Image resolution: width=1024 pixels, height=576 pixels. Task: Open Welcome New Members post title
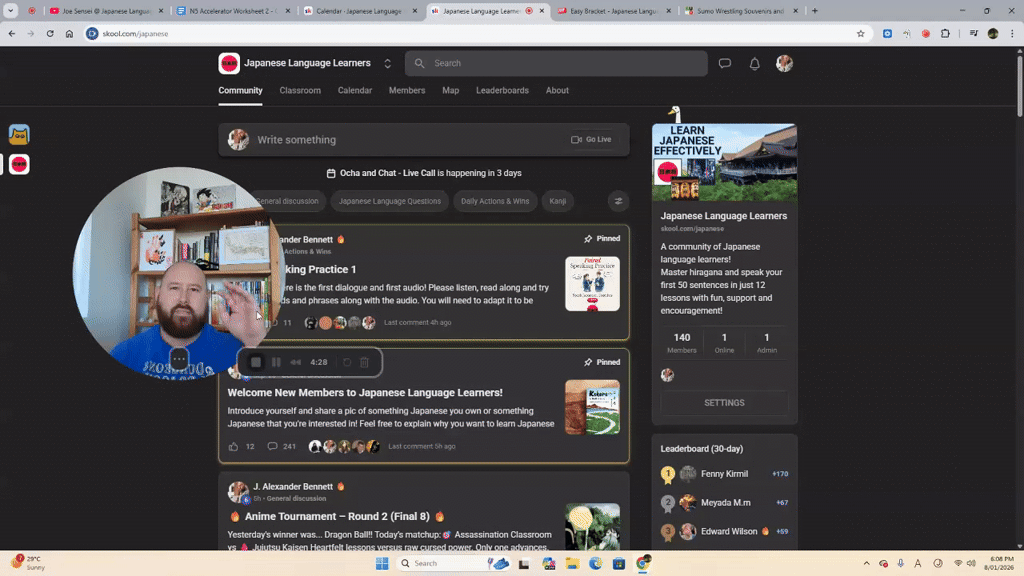click(x=365, y=392)
